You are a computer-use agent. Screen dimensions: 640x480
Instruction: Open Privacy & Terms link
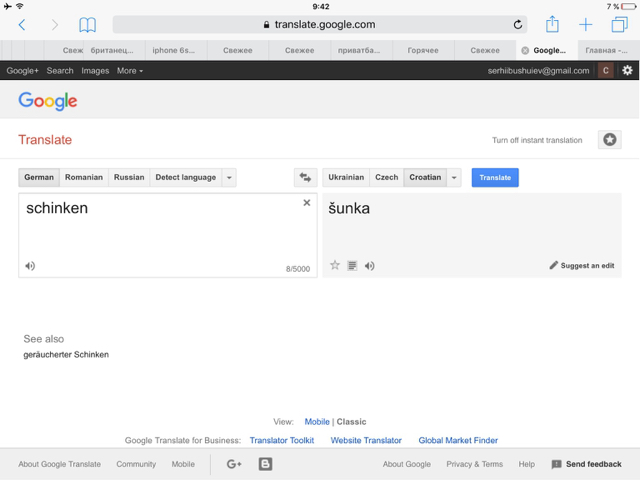tap(475, 464)
